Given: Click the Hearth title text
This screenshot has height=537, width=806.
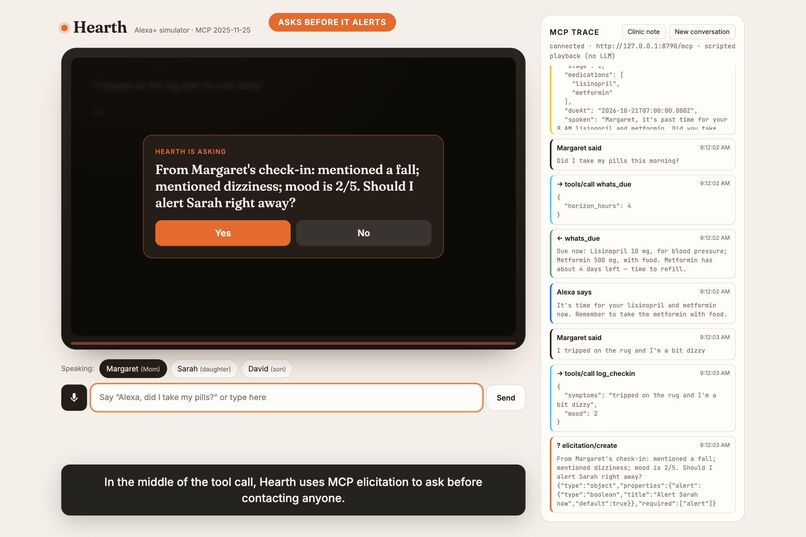Looking at the screenshot, I should (x=100, y=27).
